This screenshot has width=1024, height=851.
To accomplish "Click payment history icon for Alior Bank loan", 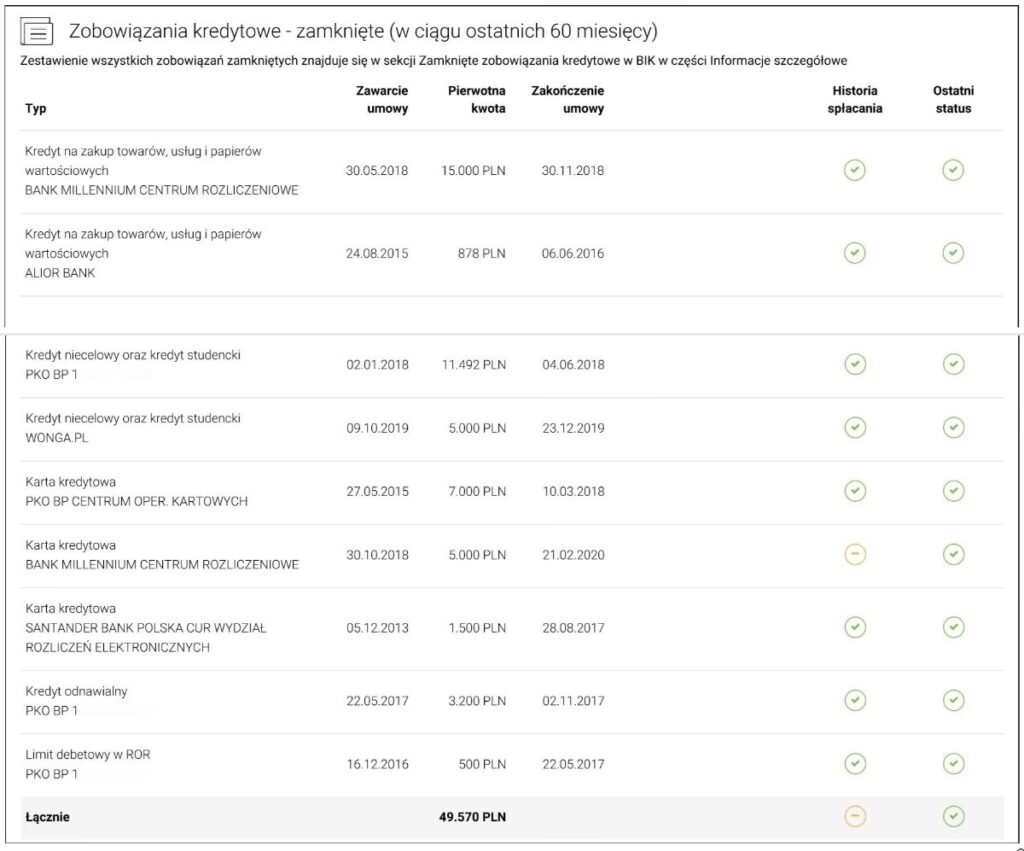I will 854,253.
